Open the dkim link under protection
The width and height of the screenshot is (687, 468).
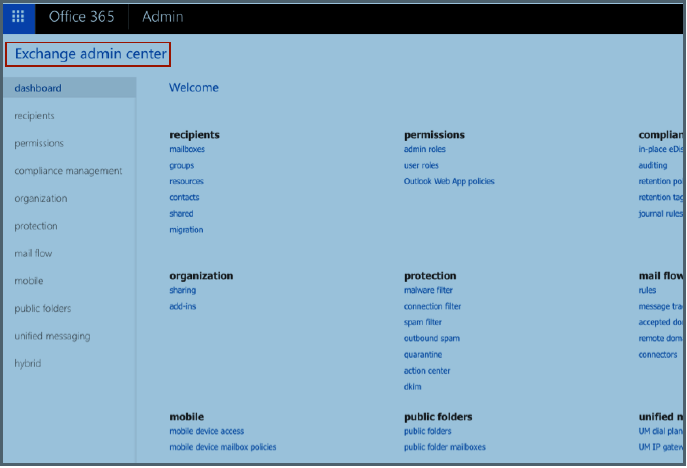click(413, 387)
